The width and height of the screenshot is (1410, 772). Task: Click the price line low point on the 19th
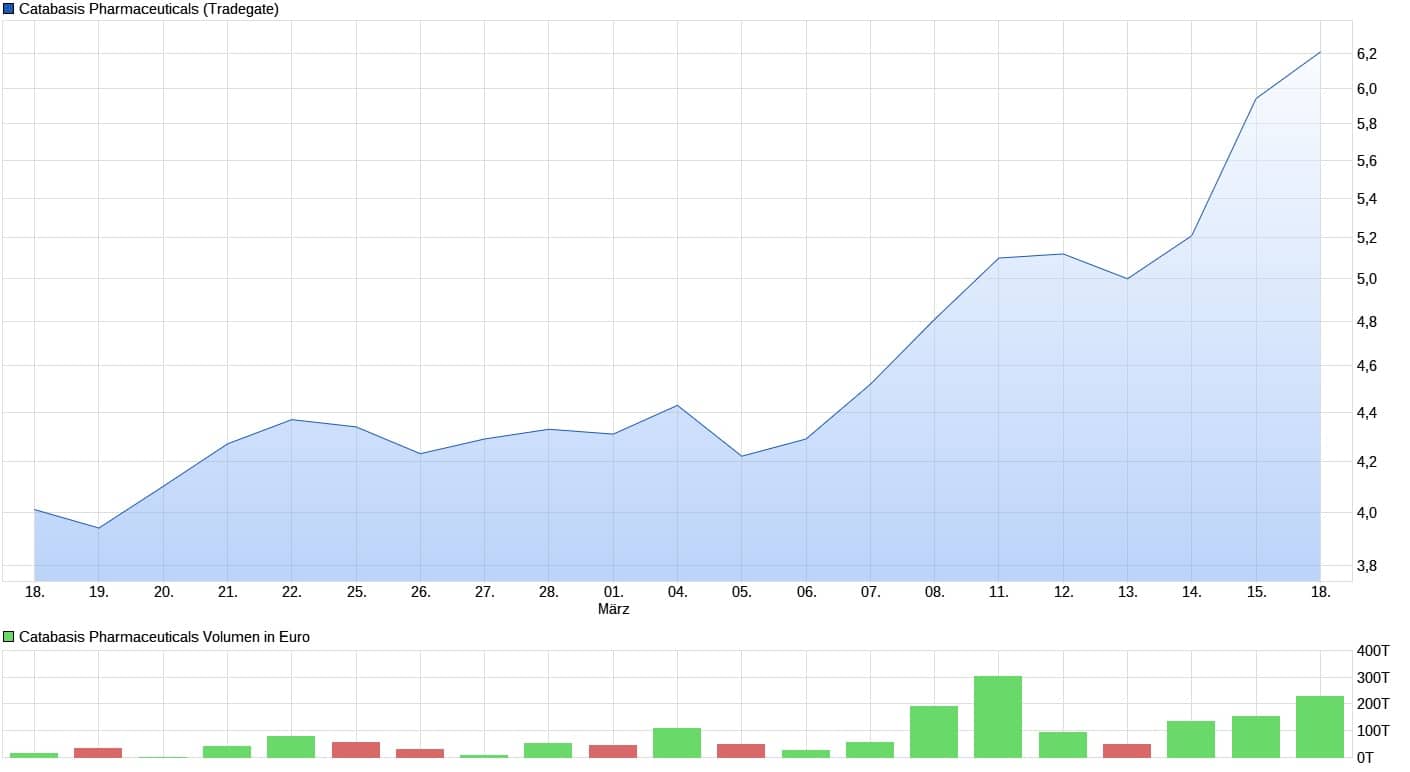[x=98, y=527]
